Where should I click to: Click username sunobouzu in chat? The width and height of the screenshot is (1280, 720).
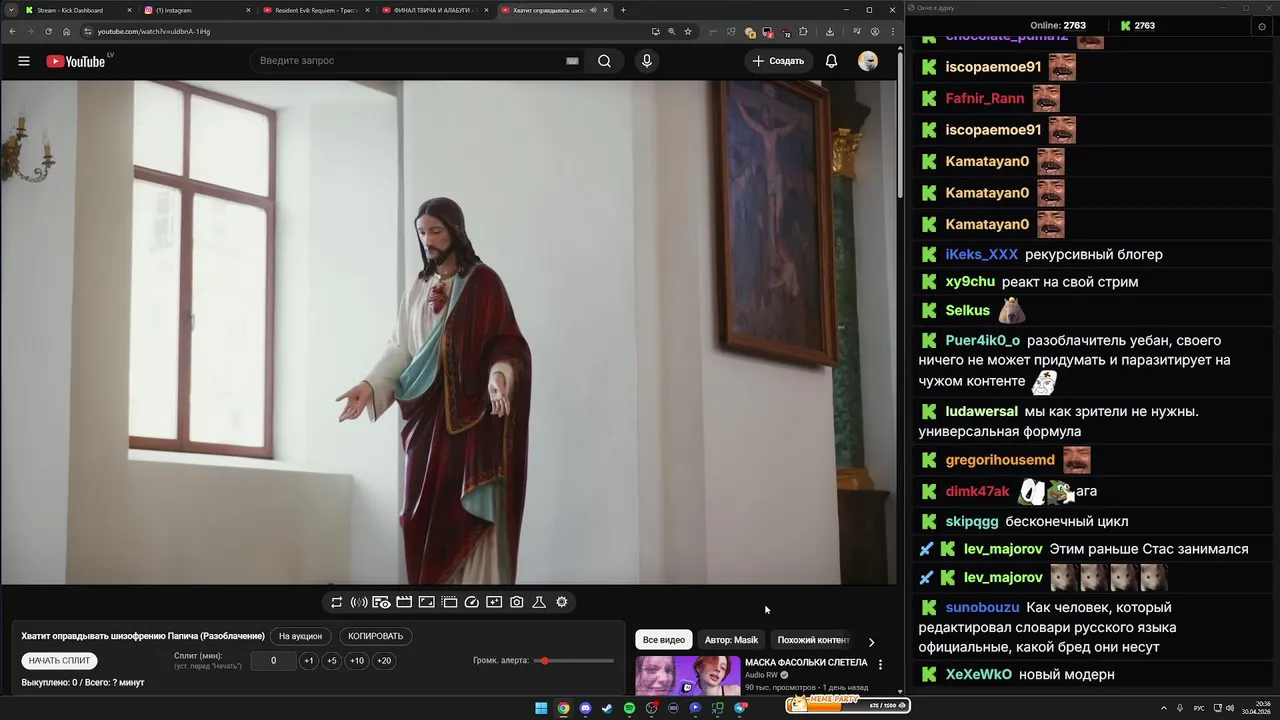pyautogui.click(x=982, y=607)
